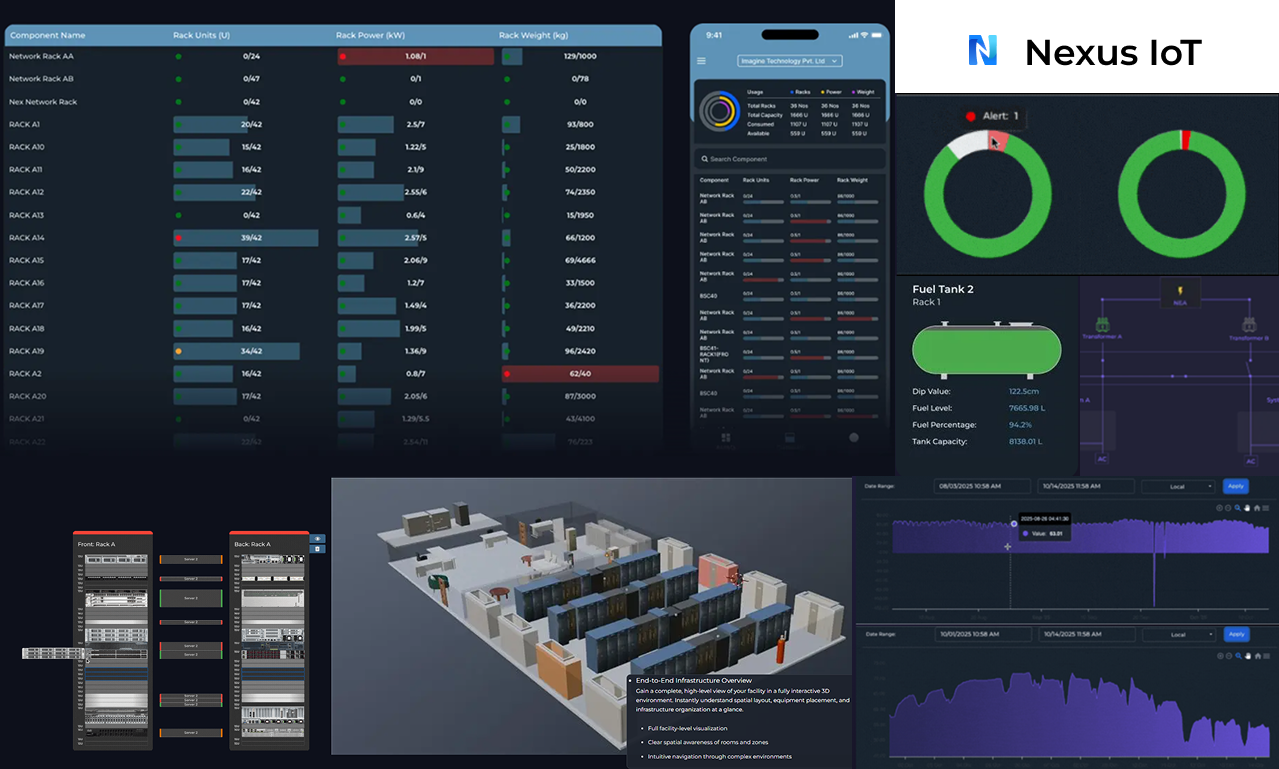Open the Local dropdown above the lower chart
This screenshot has width=1279, height=769.
click(x=1179, y=634)
